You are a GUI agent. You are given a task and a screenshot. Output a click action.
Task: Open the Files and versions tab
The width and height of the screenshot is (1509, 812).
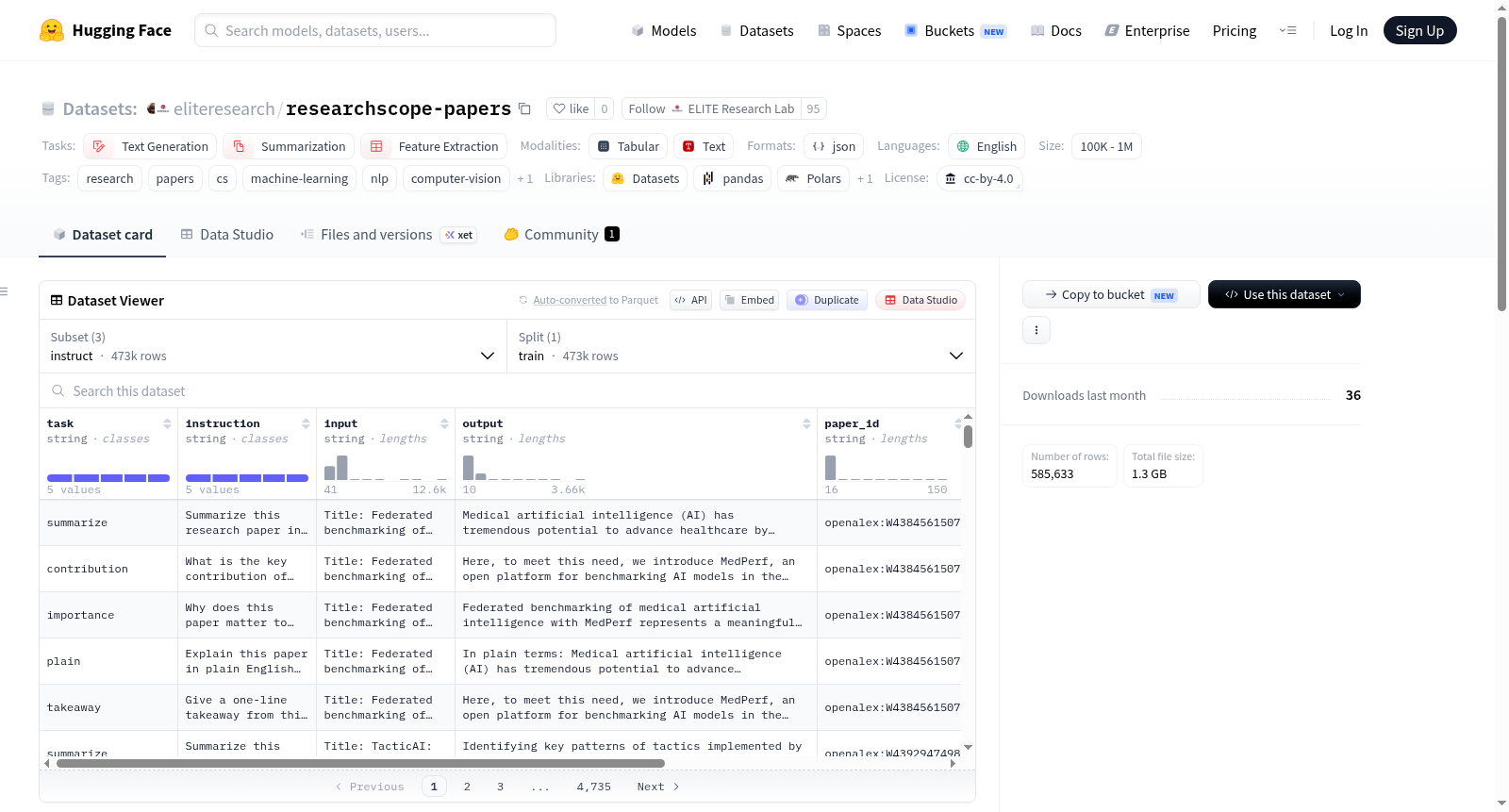pyautogui.click(x=389, y=234)
